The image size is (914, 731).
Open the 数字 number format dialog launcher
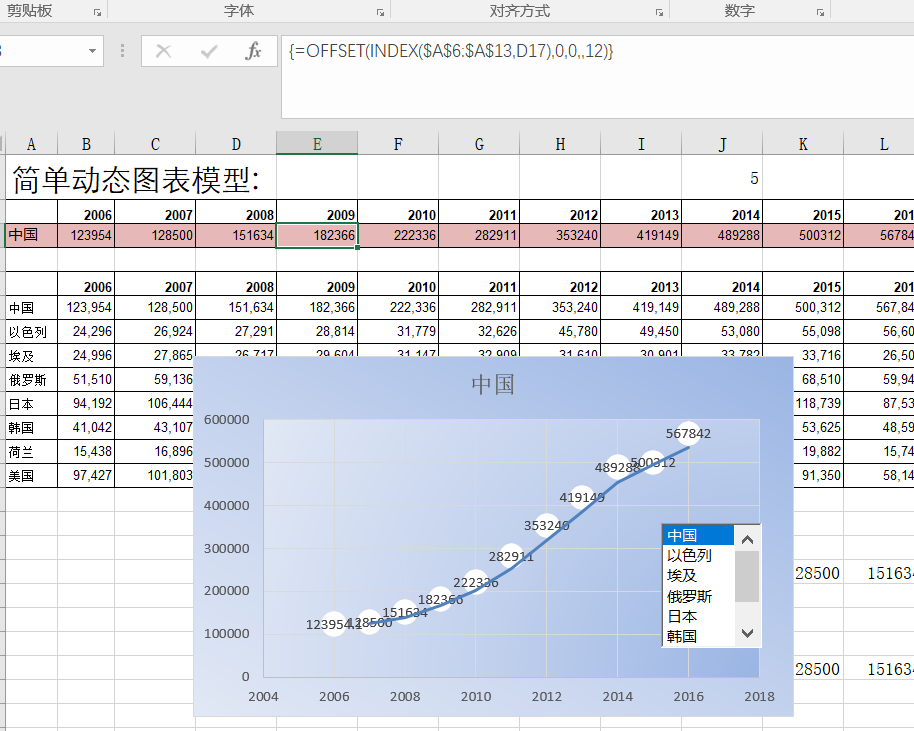point(820,13)
